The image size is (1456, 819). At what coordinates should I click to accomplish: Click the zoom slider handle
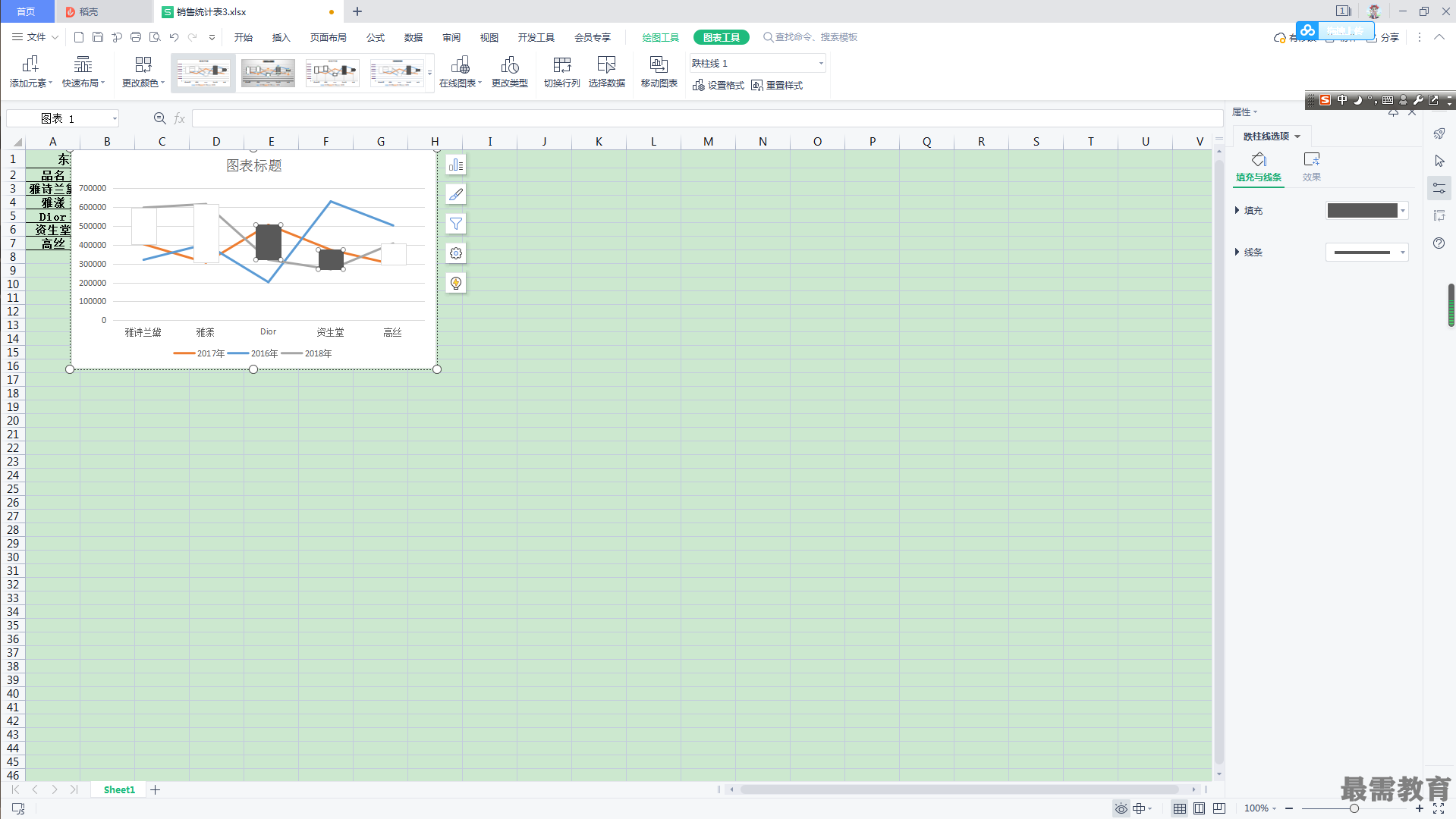pos(1354,808)
